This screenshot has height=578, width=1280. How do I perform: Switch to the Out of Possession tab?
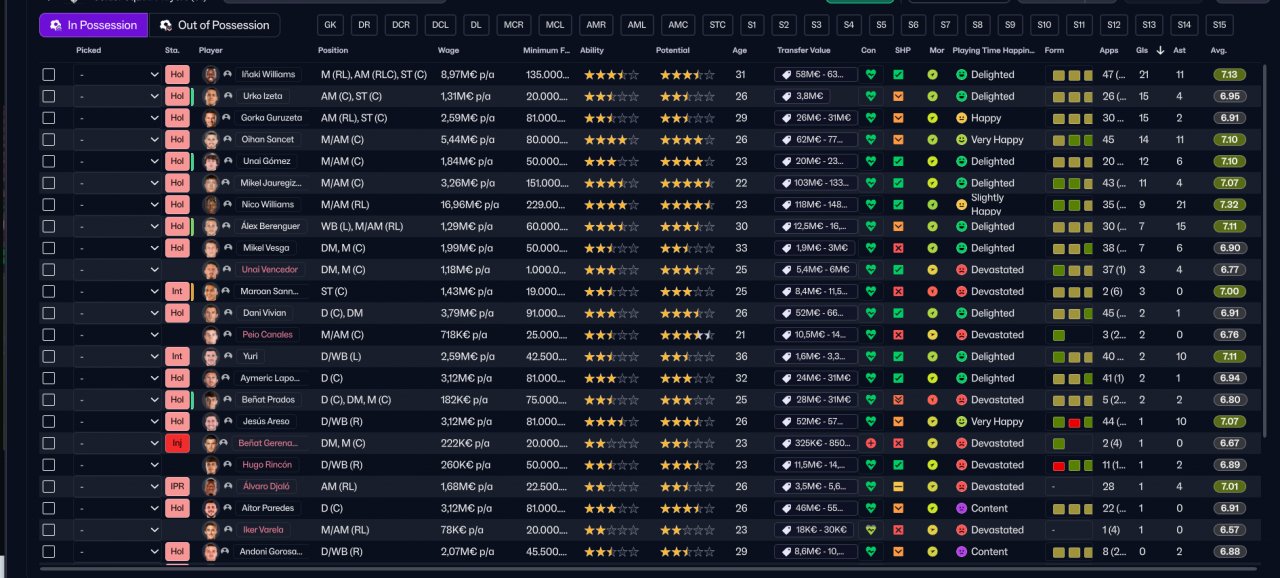[x=215, y=25]
